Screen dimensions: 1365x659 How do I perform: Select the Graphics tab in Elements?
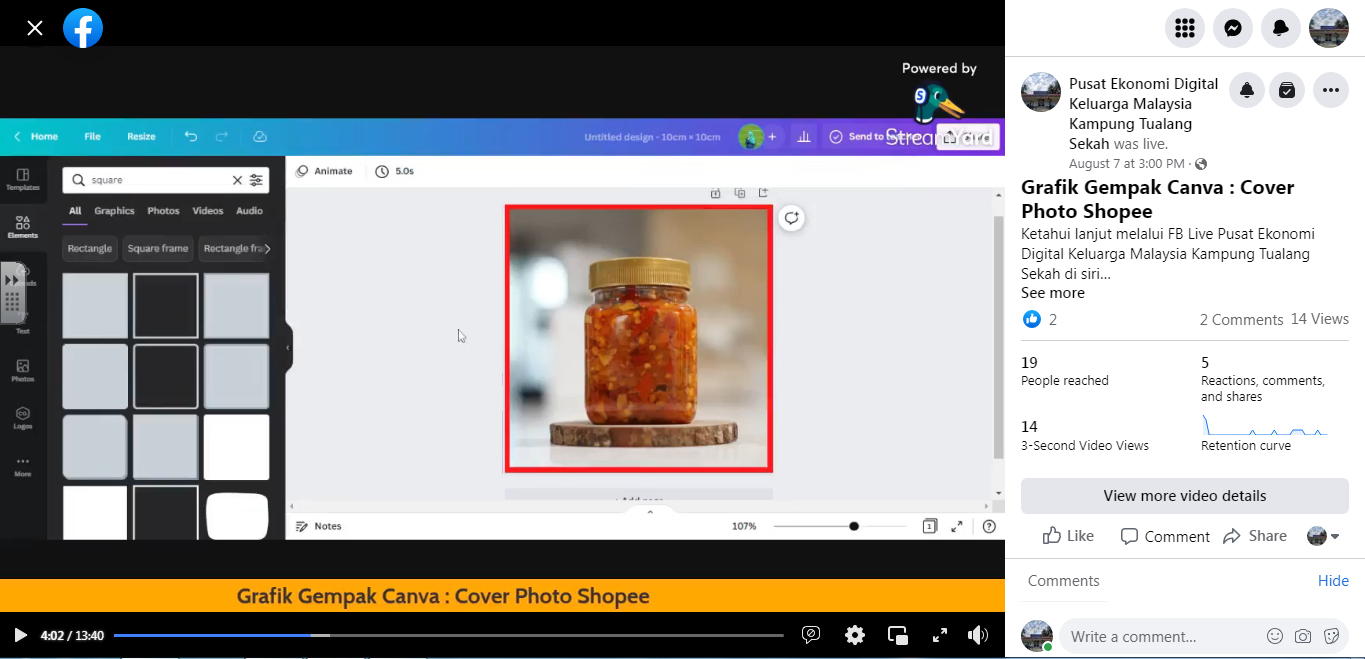[x=114, y=211]
